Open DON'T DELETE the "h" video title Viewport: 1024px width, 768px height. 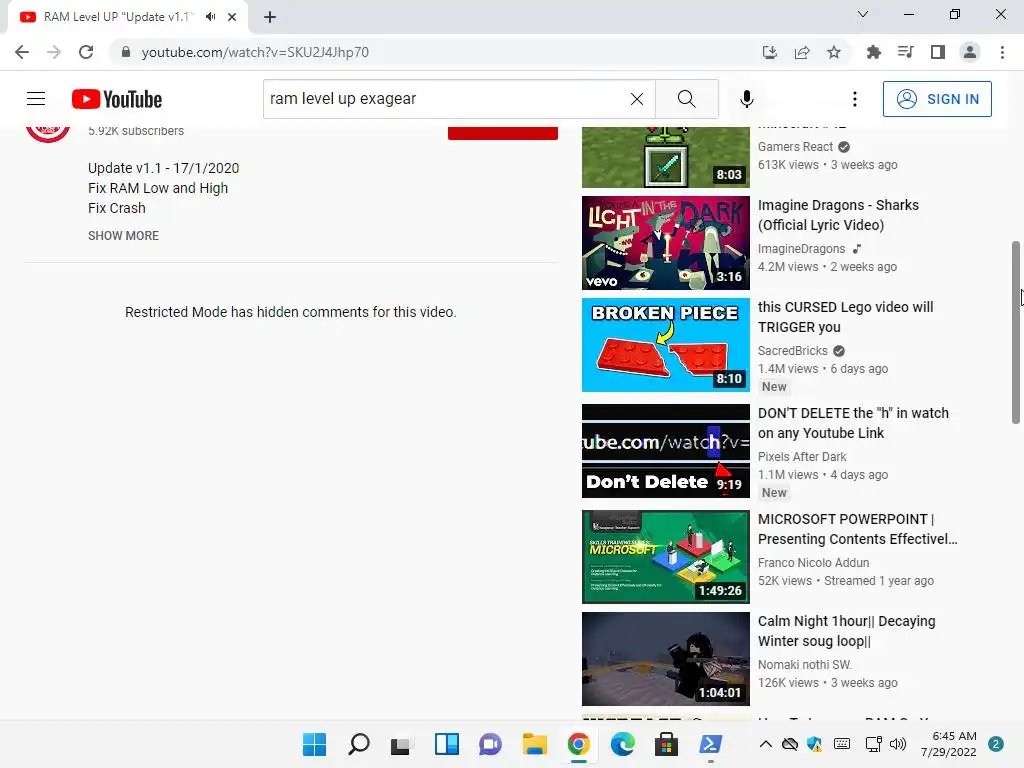pos(853,423)
